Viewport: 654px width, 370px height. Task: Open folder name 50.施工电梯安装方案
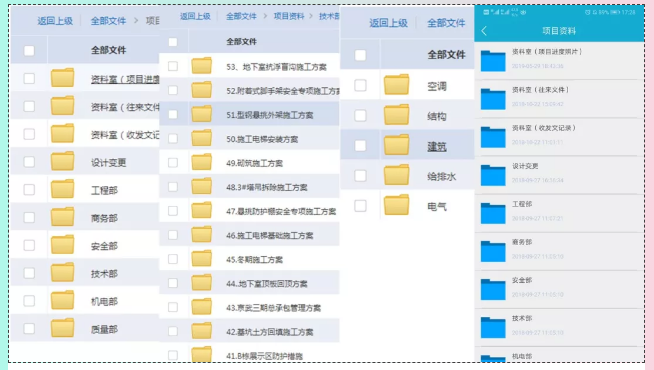[262, 139]
